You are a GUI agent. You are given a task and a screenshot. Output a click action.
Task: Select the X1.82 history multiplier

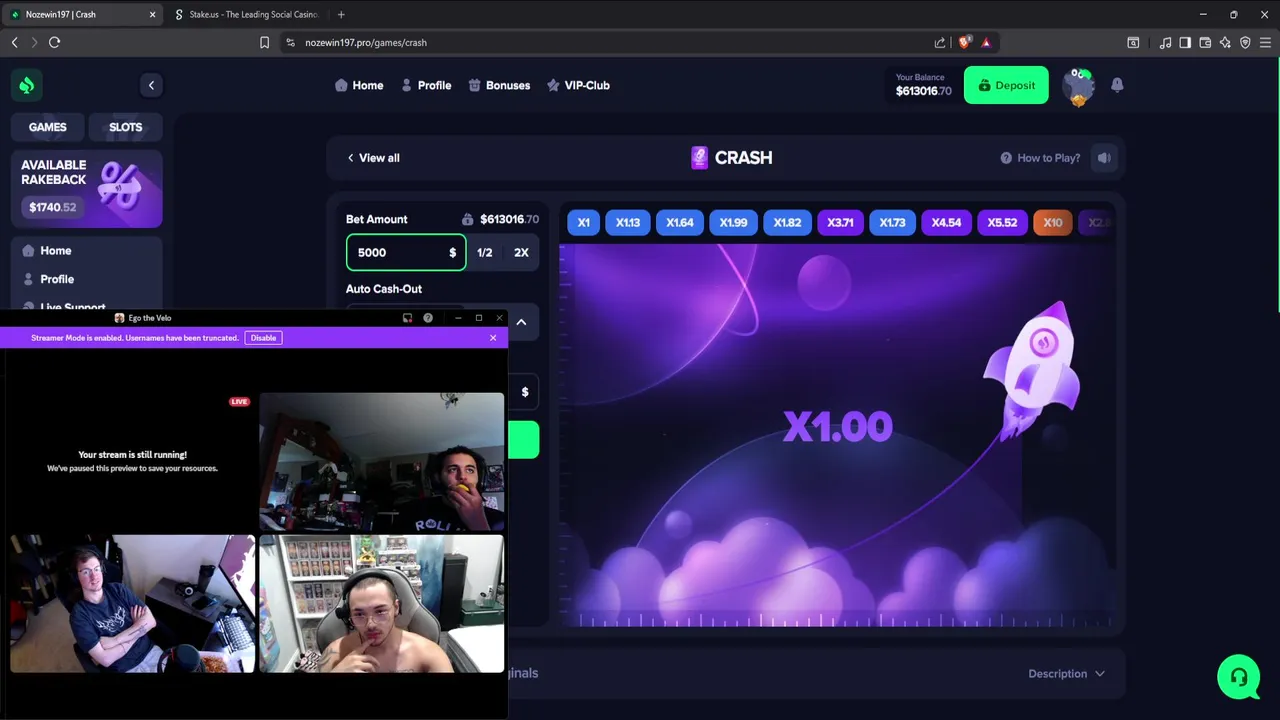click(x=787, y=223)
